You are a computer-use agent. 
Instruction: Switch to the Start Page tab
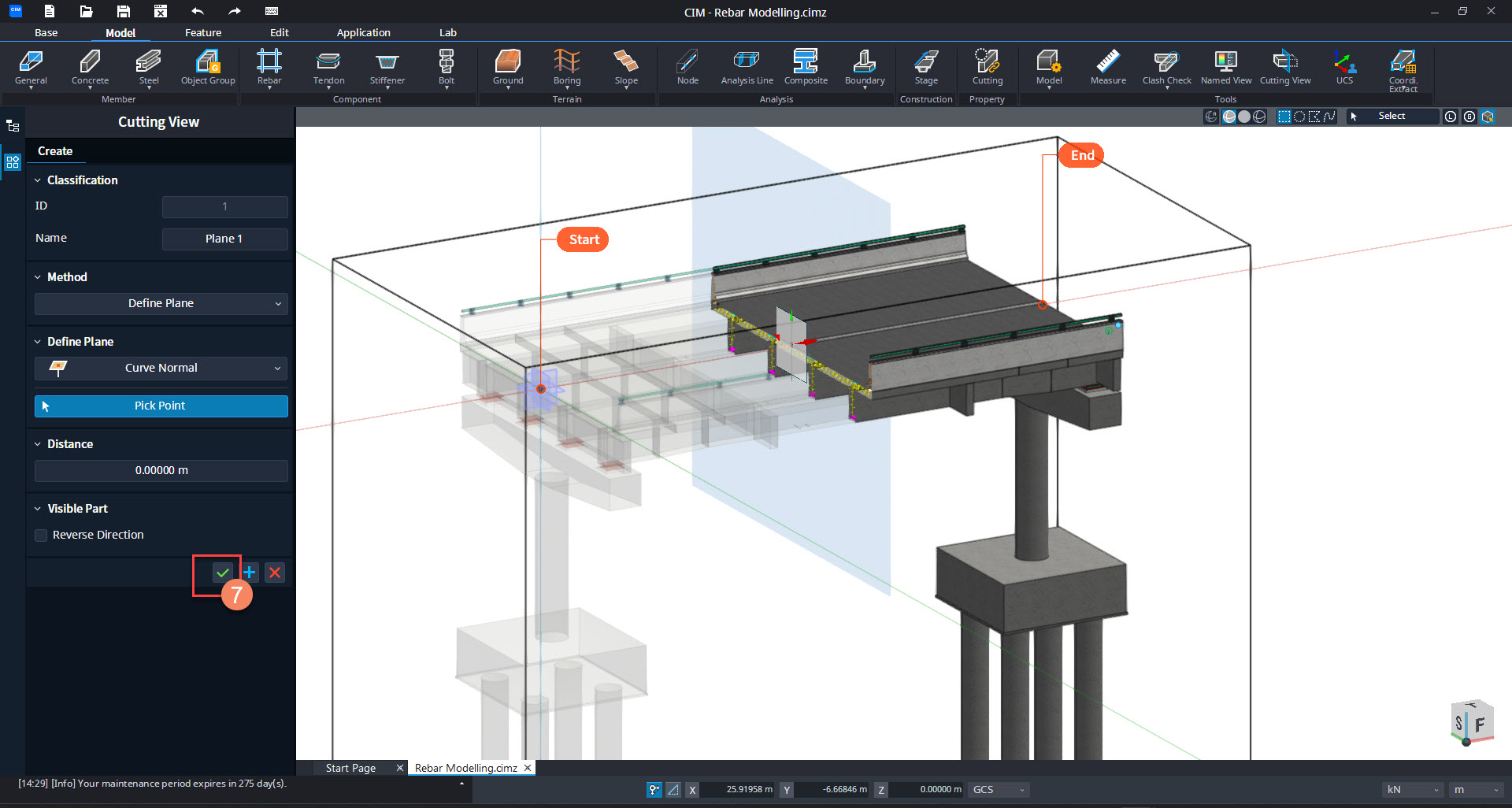(x=350, y=768)
